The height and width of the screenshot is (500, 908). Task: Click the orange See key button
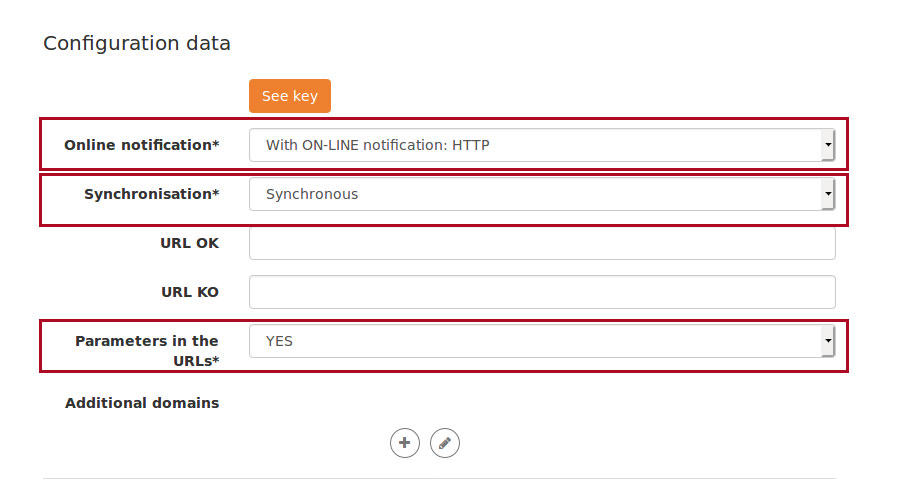tap(290, 96)
